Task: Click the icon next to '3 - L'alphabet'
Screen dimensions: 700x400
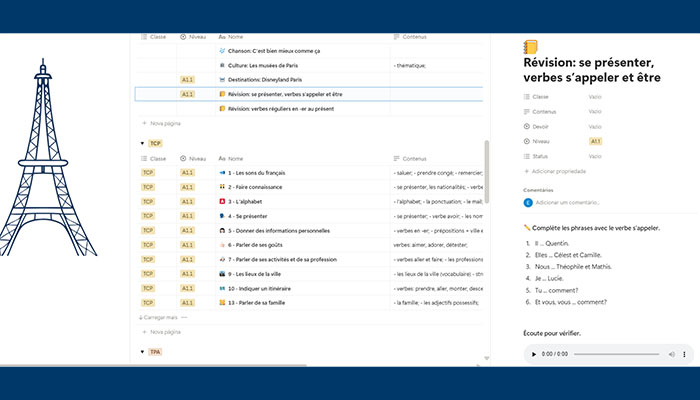Action: pos(221,201)
